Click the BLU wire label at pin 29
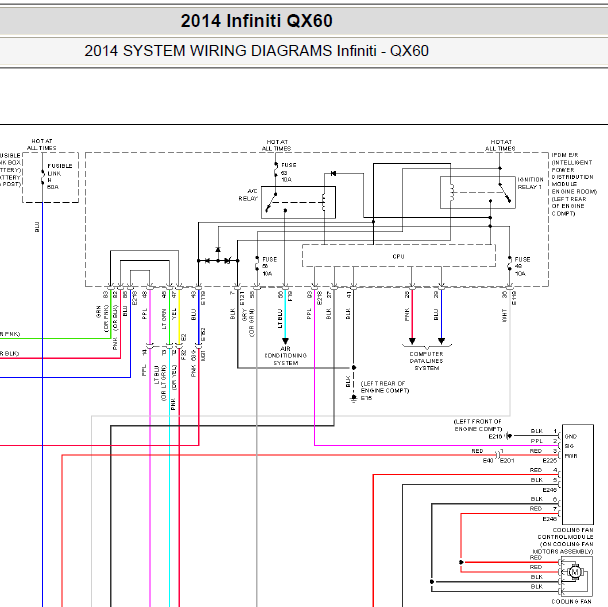 [x=436, y=314]
